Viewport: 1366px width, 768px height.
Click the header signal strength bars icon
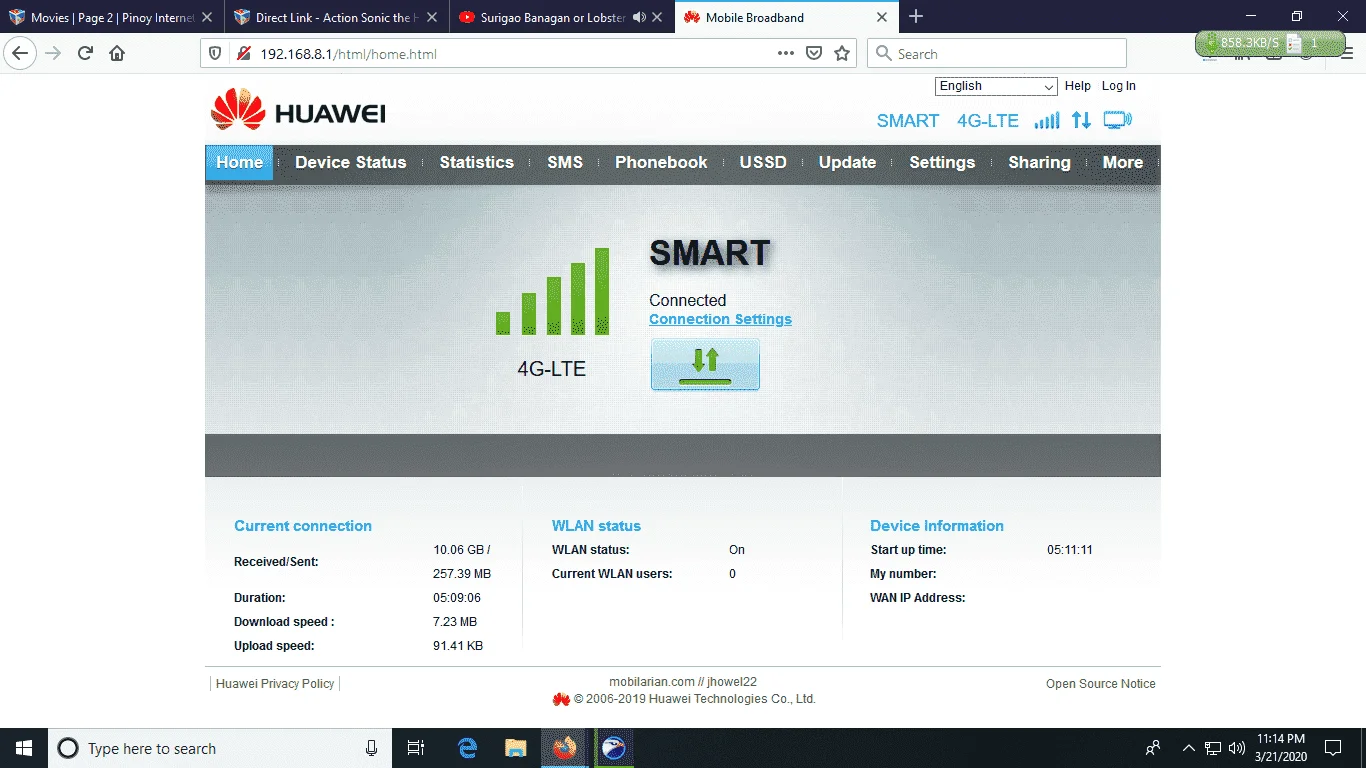(1047, 120)
